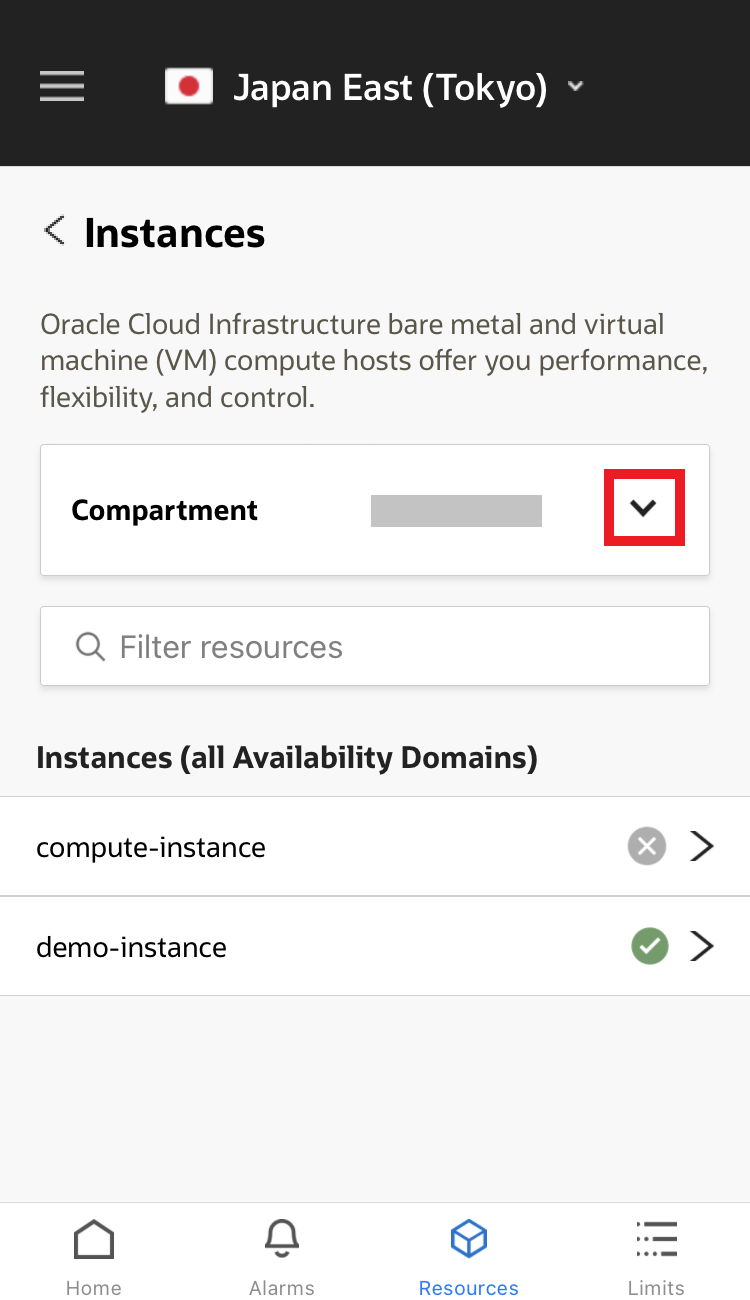The image size is (750, 1300).
Task: Go back using the arrow beside Instances
Action: click(54, 231)
